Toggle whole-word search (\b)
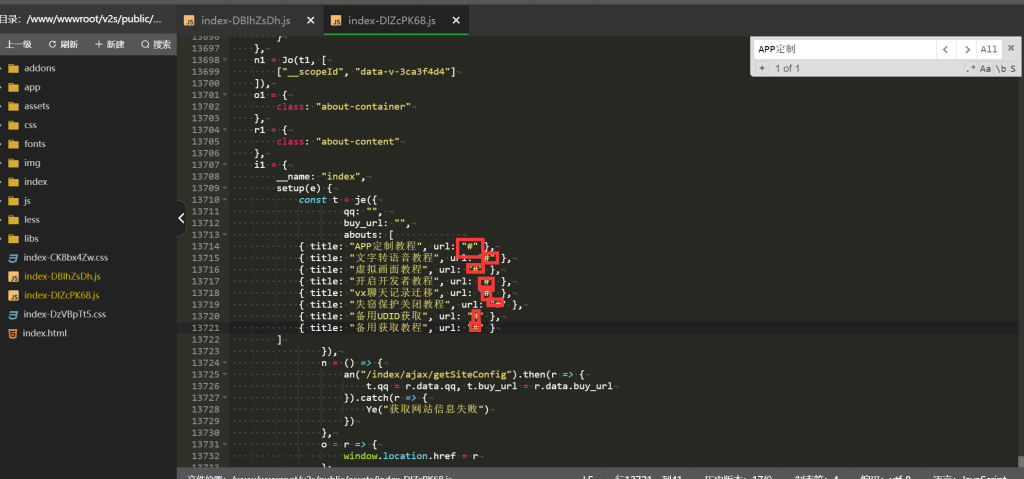 tap(1000, 69)
